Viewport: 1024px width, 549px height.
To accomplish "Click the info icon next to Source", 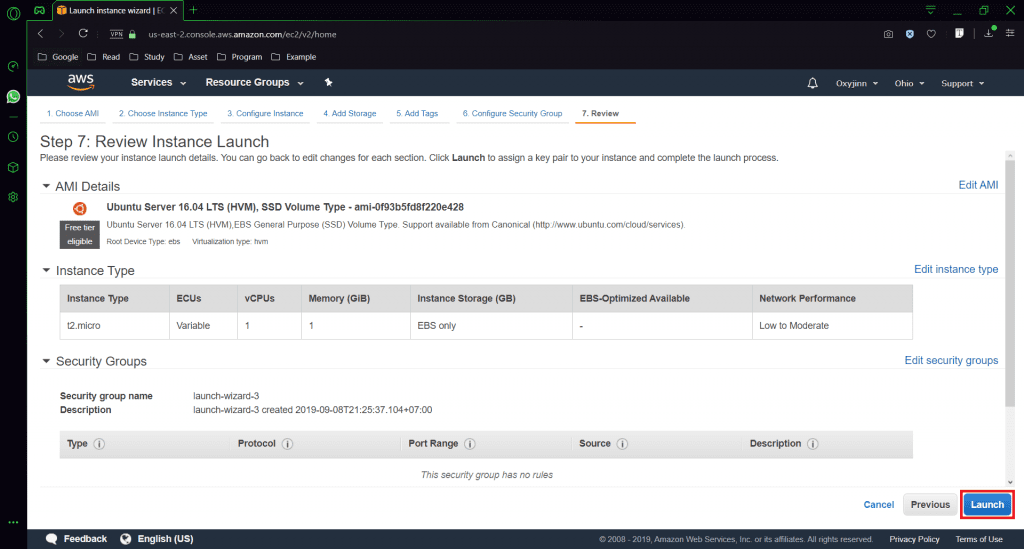I will coord(621,444).
